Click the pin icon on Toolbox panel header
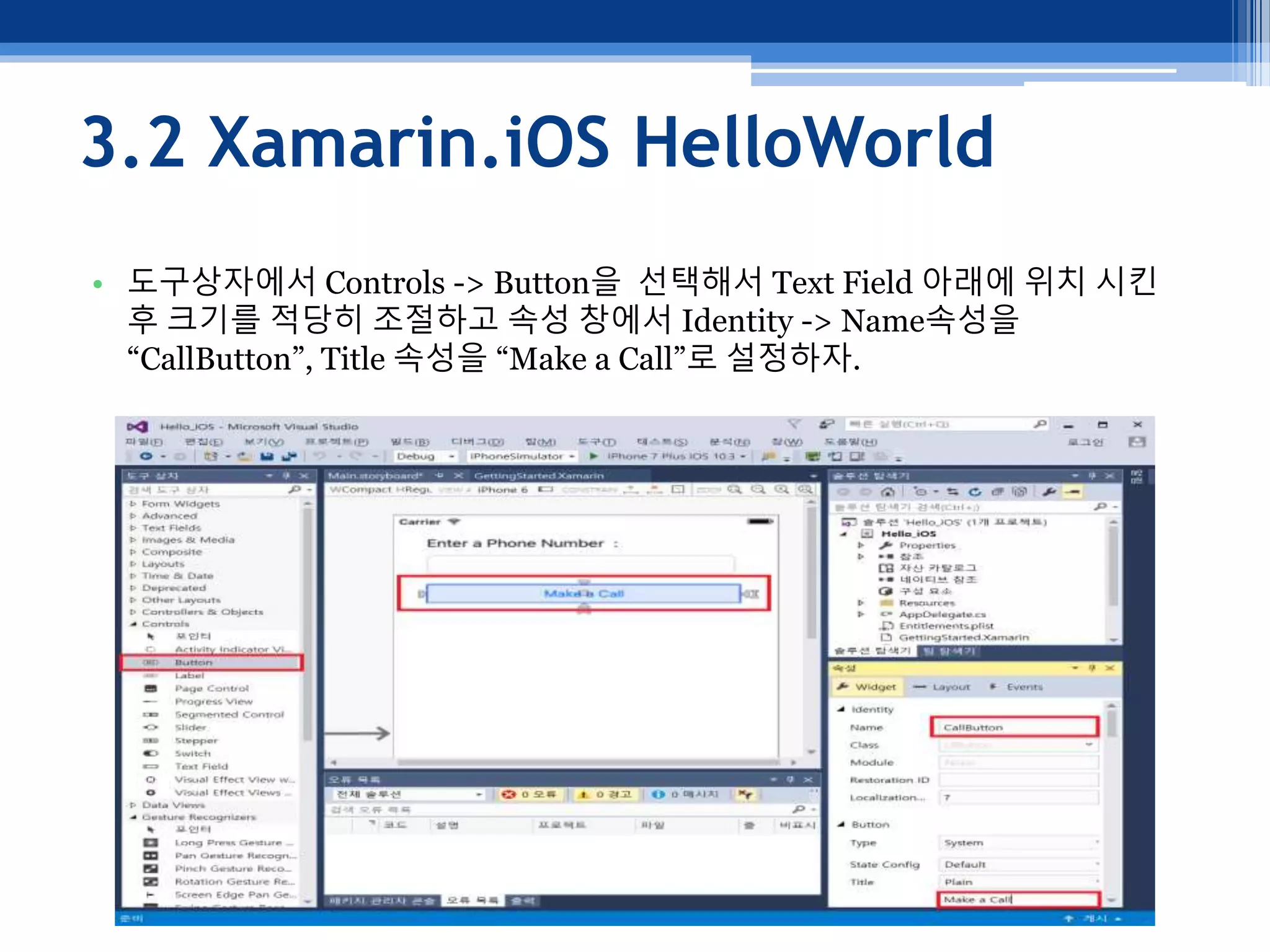This screenshot has height=952, width=1270. coord(286,475)
